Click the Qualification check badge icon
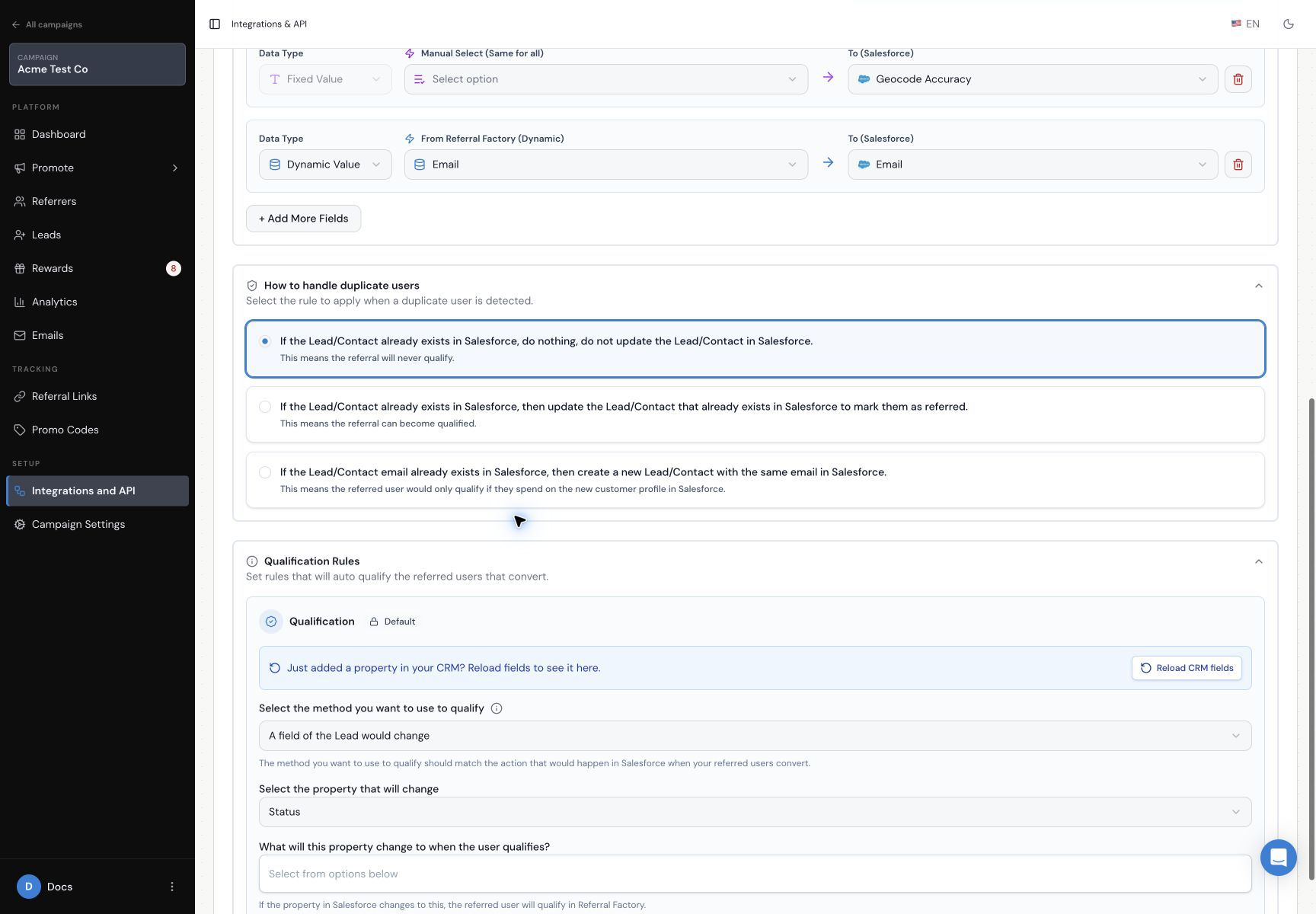Screen dimensions: 1316x914 coord(271,622)
